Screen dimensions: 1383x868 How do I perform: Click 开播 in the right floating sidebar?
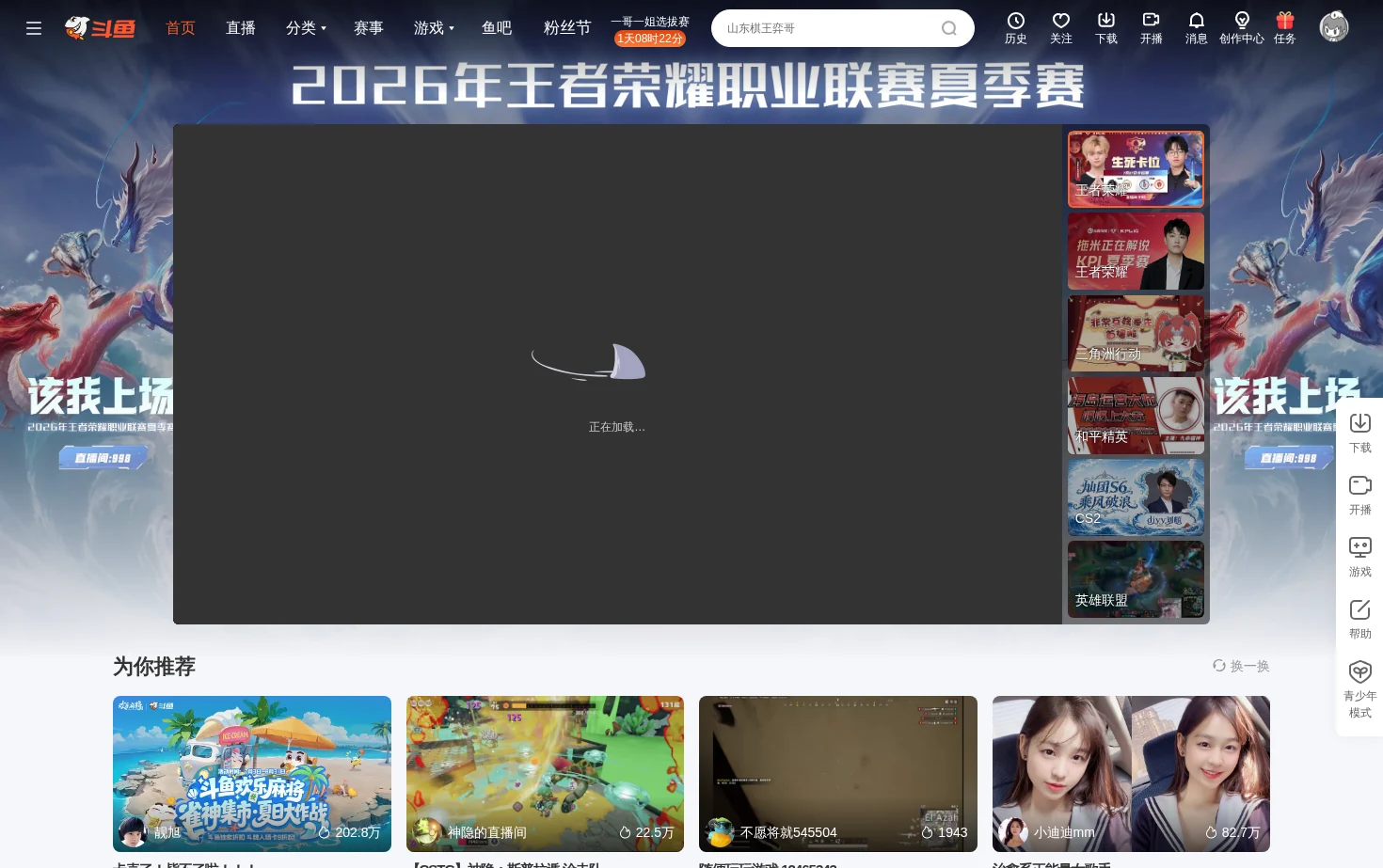(x=1360, y=495)
